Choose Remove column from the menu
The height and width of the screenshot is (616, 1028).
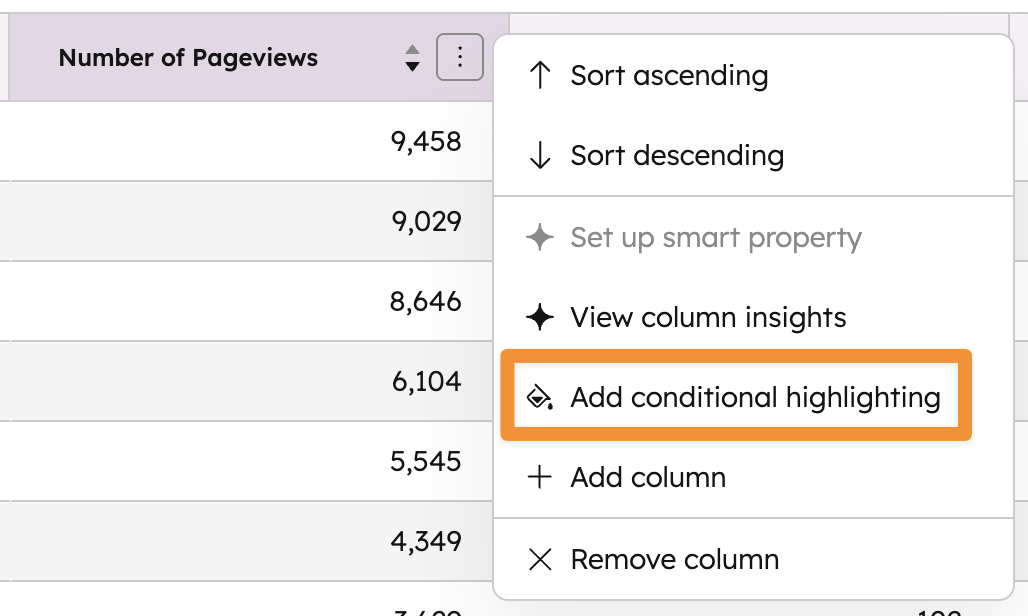click(x=675, y=559)
